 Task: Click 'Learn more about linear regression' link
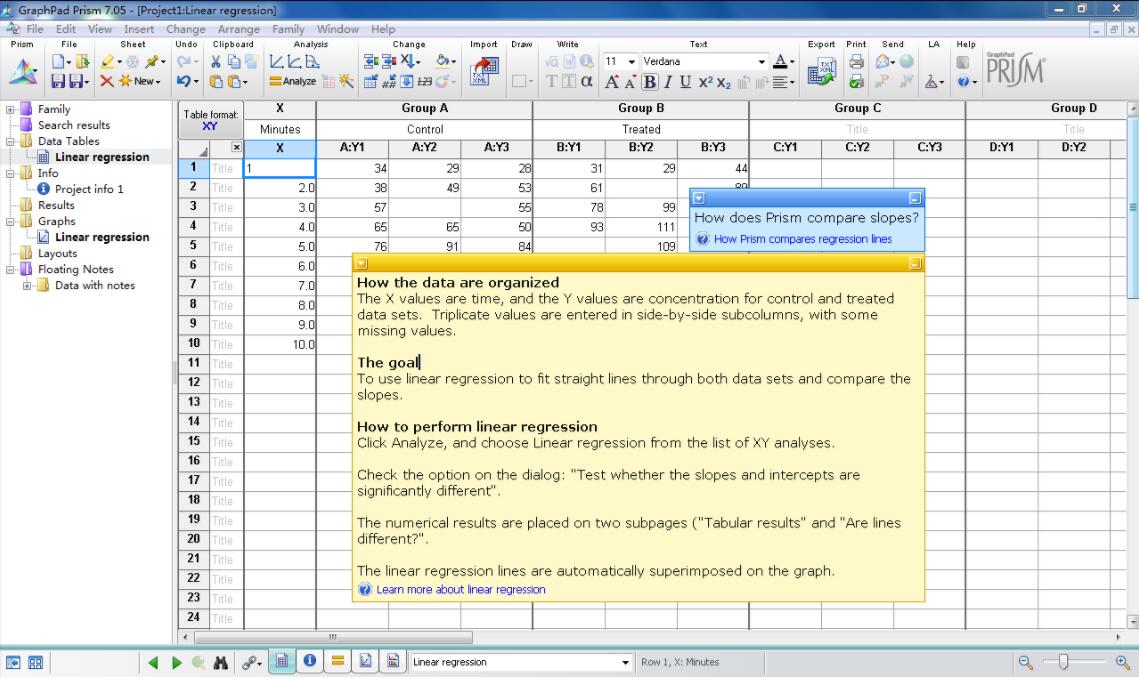click(461, 590)
